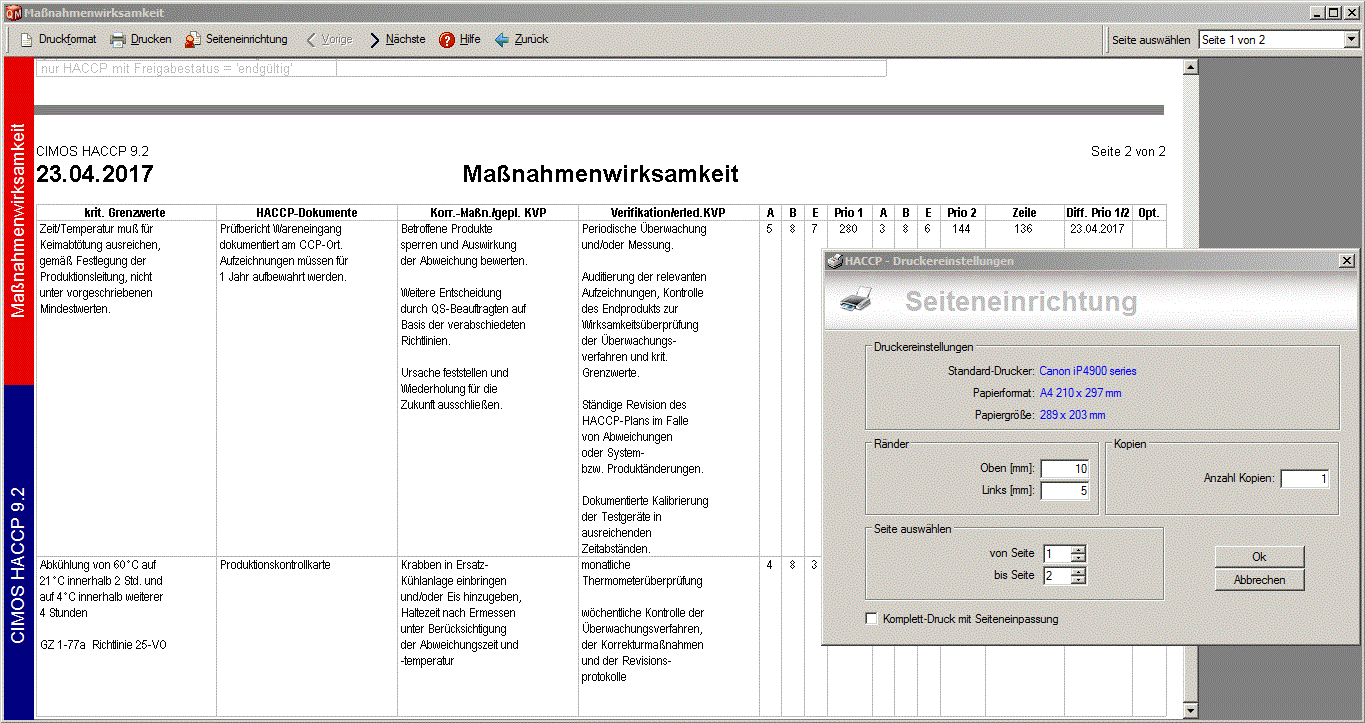Click the Drucken printer icon
Image resolution: width=1365 pixels, height=723 pixels.
click(118, 40)
